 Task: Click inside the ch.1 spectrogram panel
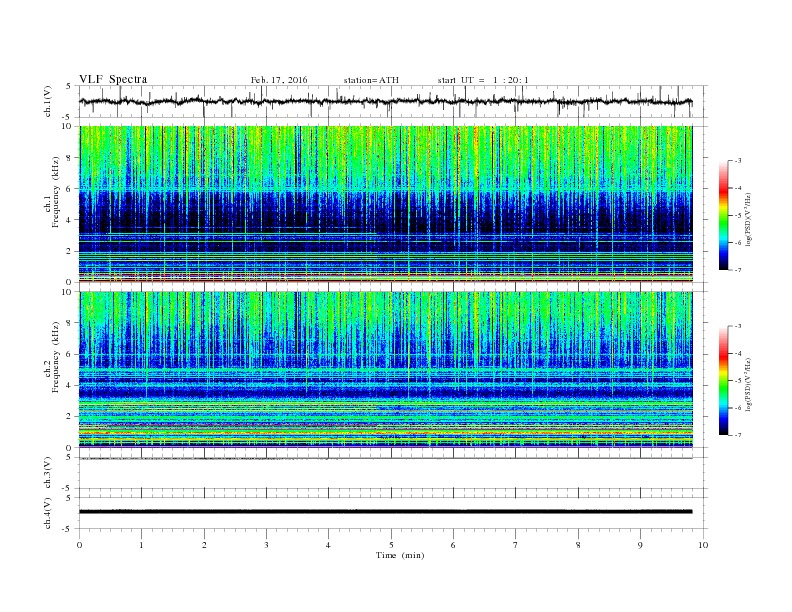(x=386, y=204)
